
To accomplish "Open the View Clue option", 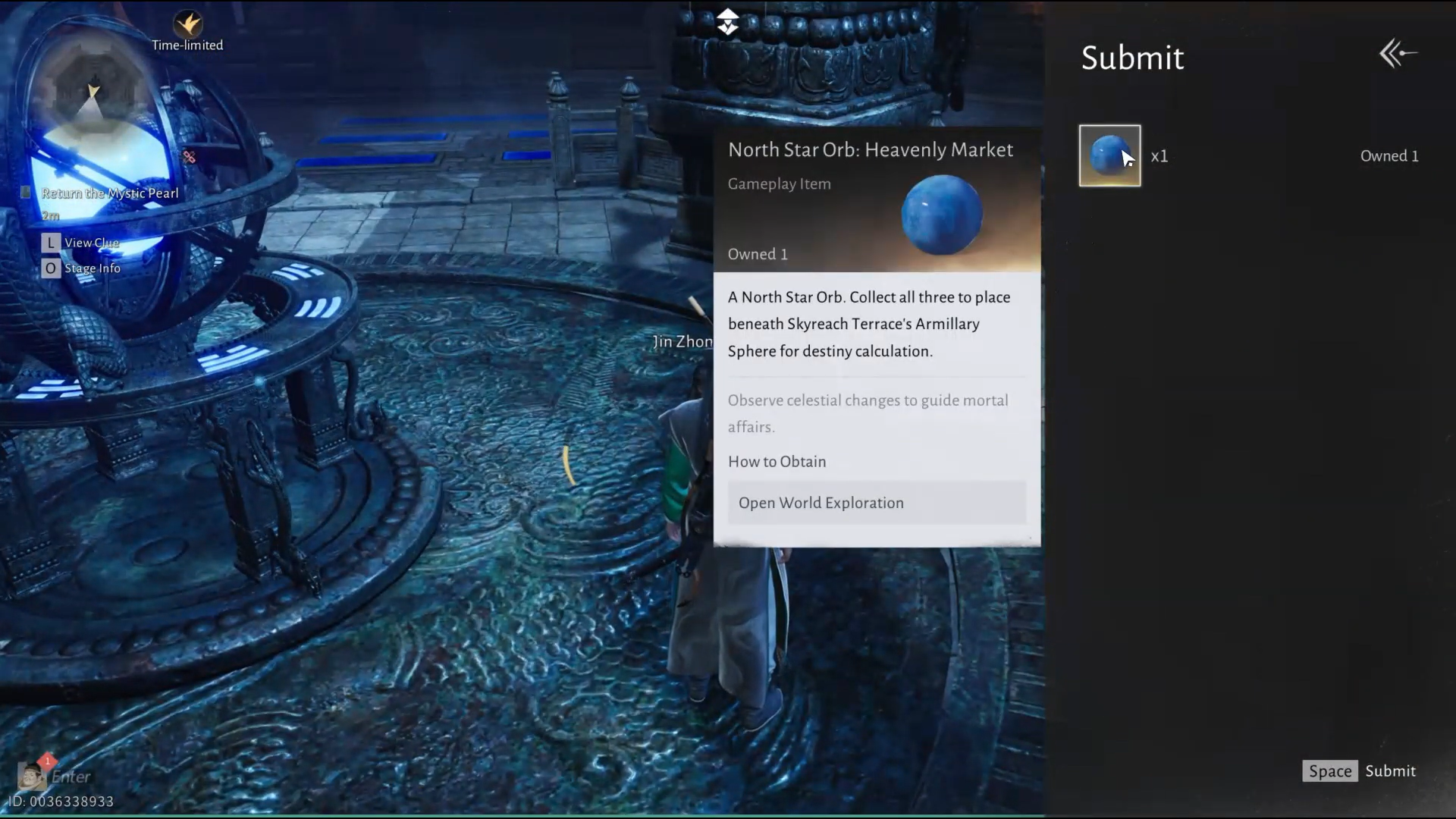I will [x=92, y=243].
